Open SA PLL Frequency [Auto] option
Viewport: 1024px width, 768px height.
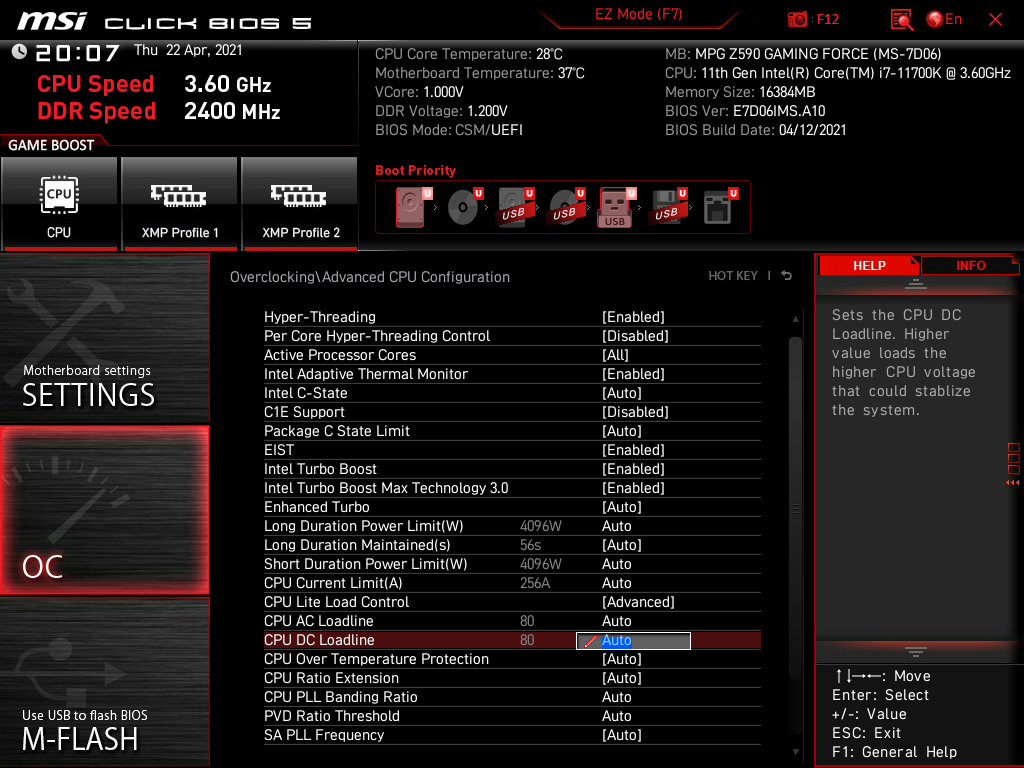click(x=512, y=735)
